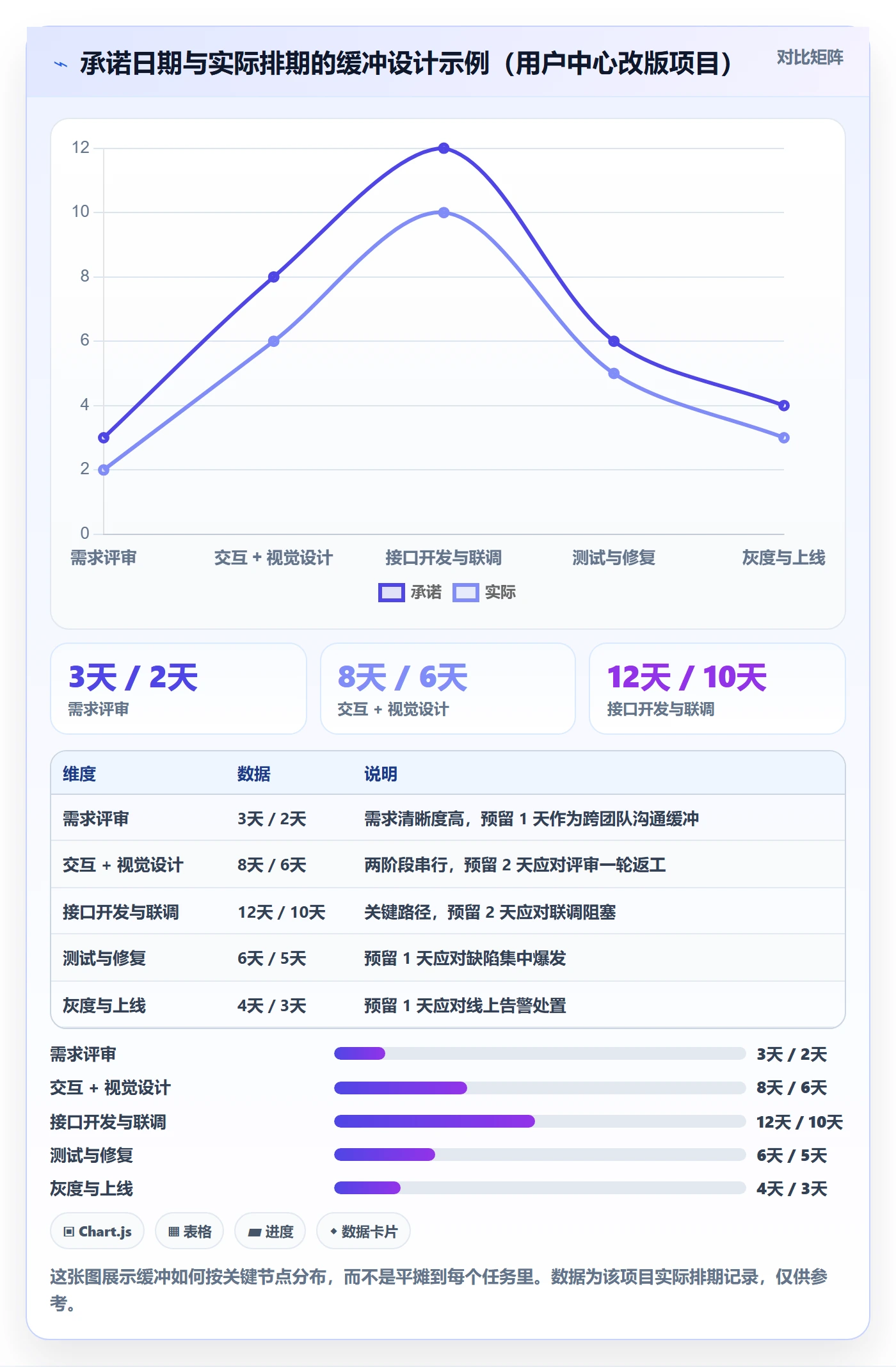Screen dimensions: 896x1367
Task: Click the 维度 column header
Action: 79,774
